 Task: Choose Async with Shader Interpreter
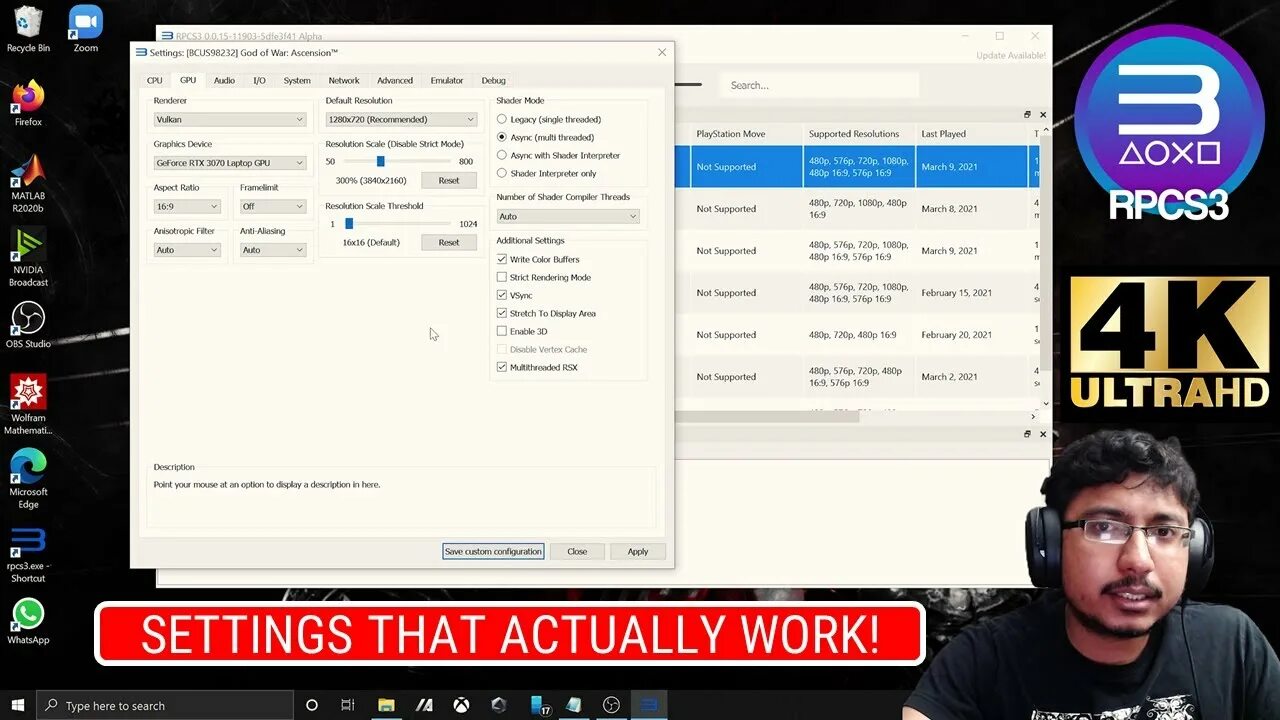coord(559,155)
